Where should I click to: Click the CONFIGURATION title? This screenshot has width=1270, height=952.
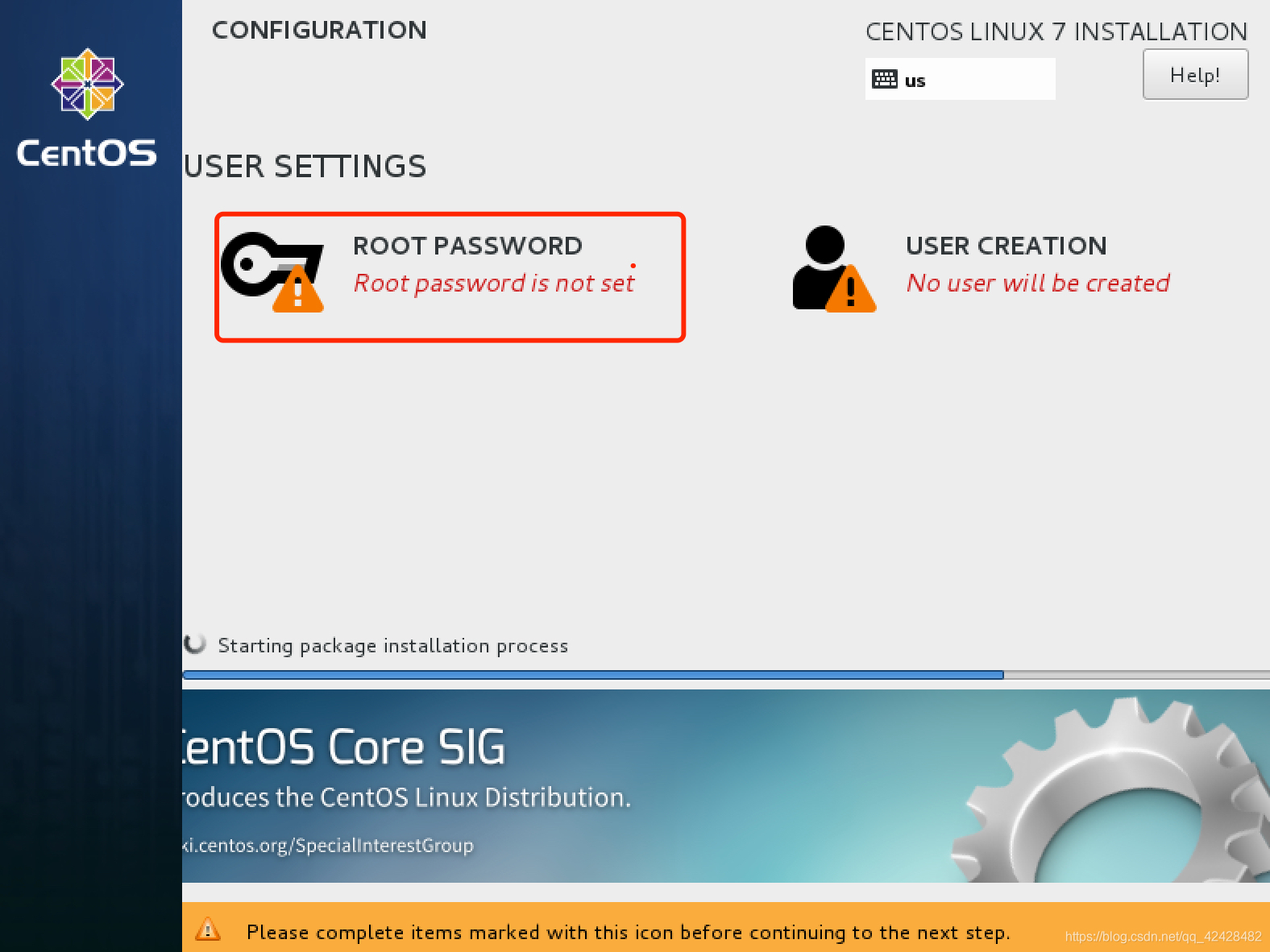[x=319, y=30]
